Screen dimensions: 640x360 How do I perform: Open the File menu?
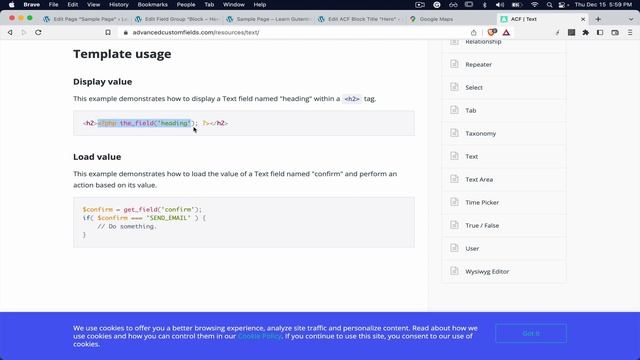[x=53, y=4]
